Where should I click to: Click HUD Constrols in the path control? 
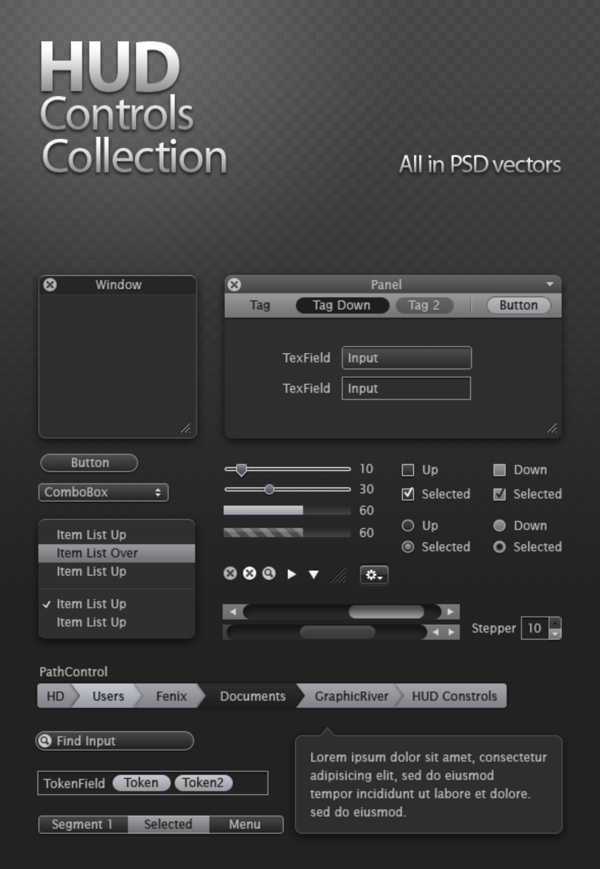click(x=454, y=696)
